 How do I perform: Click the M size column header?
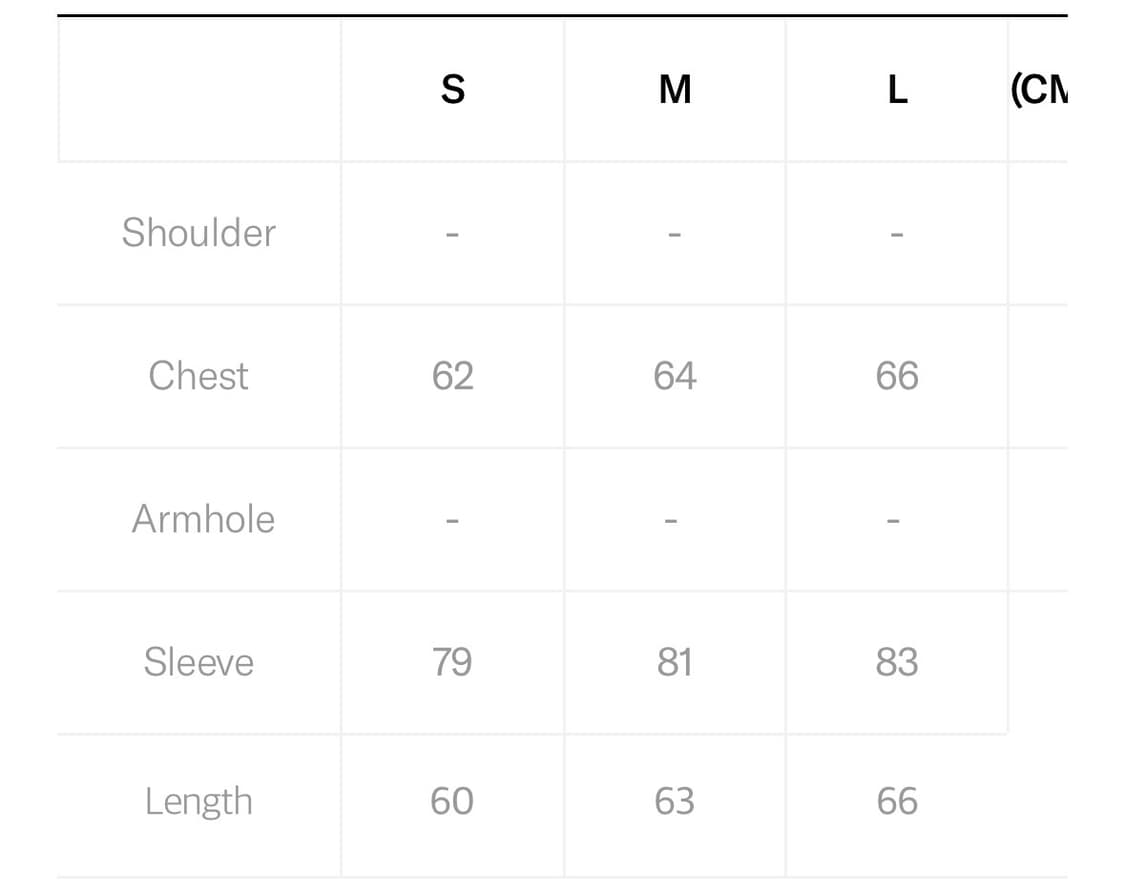tap(675, 90)
